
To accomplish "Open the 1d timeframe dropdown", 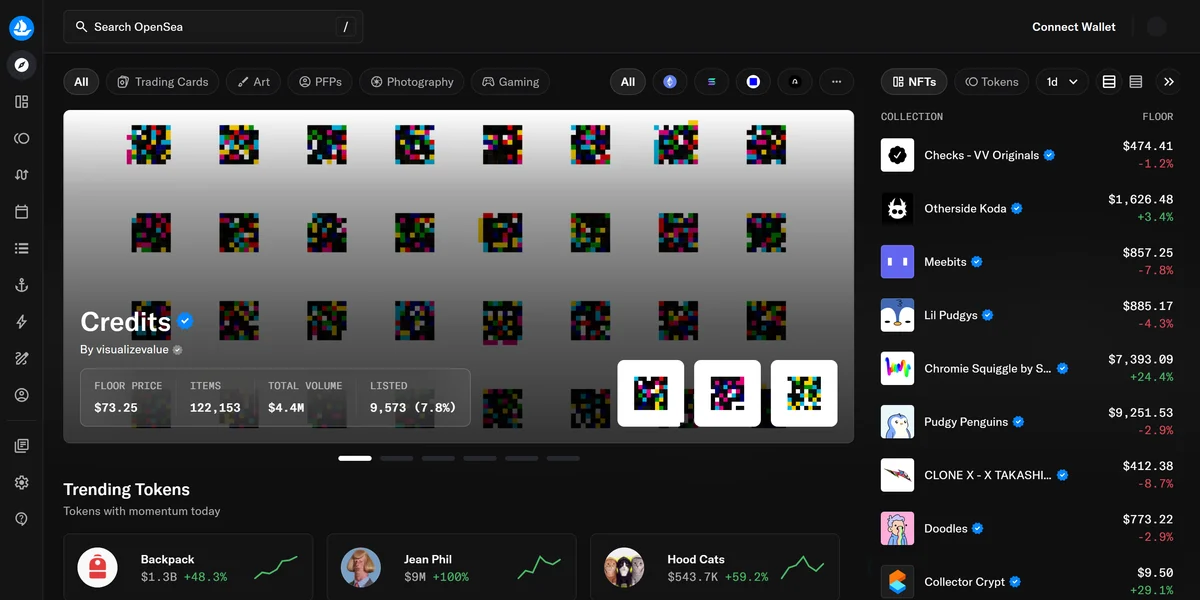I will [x=1062, y=82].
